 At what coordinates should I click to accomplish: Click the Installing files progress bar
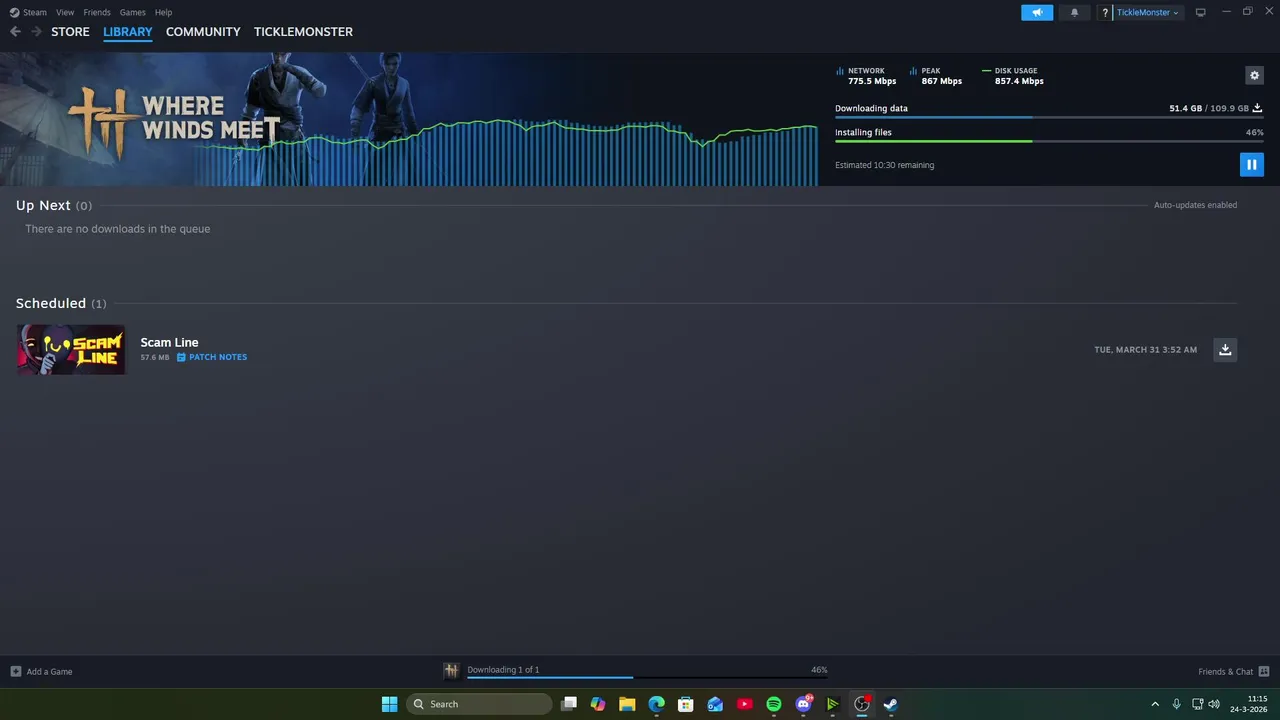[x=1049, y=142]
